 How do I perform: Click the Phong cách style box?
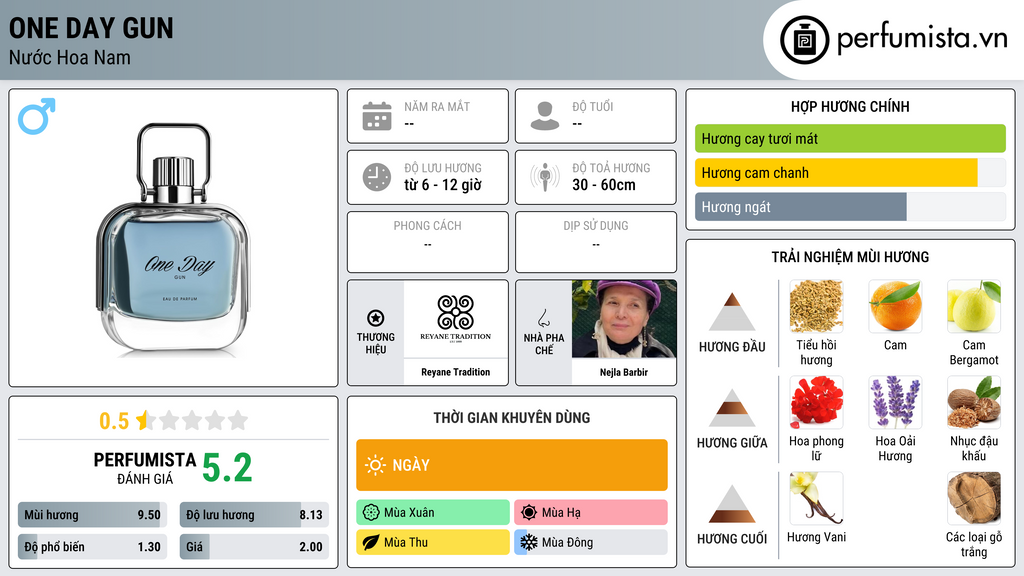[x=428, y=242]
